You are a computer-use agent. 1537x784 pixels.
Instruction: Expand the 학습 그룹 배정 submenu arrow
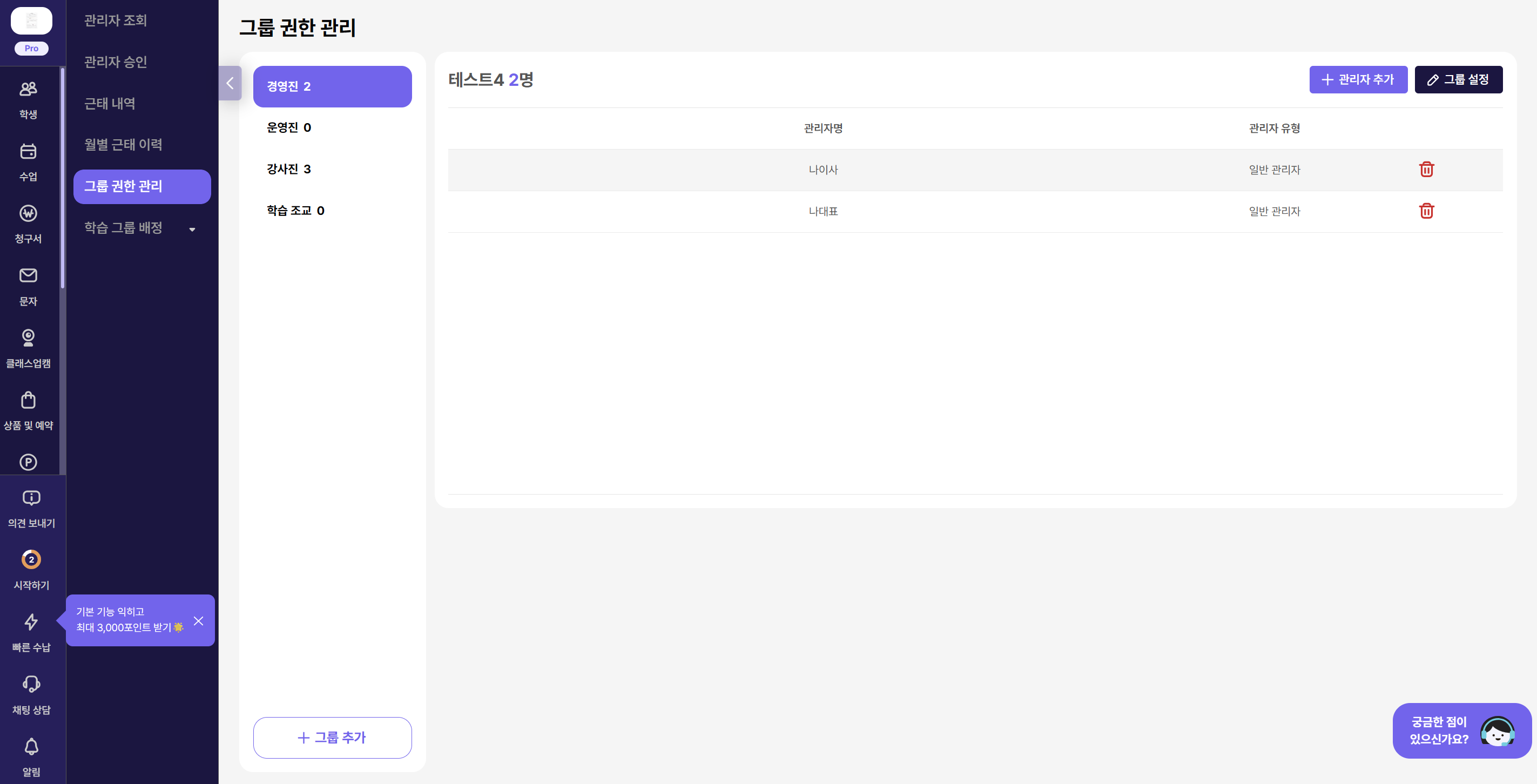click(192, 229)
